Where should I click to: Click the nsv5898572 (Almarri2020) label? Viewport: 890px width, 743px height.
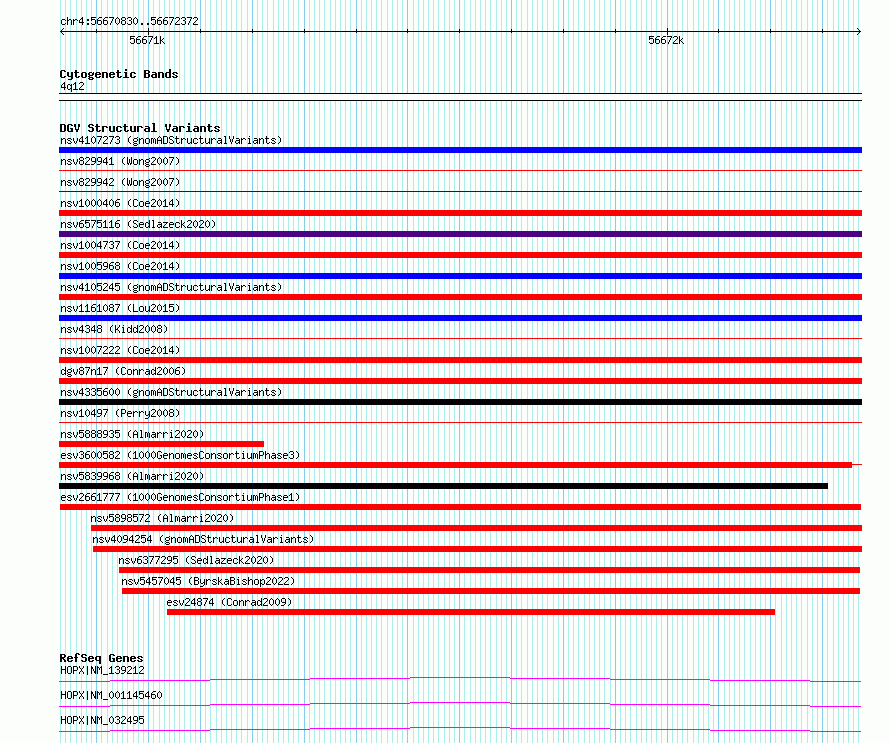pos(162,518)
